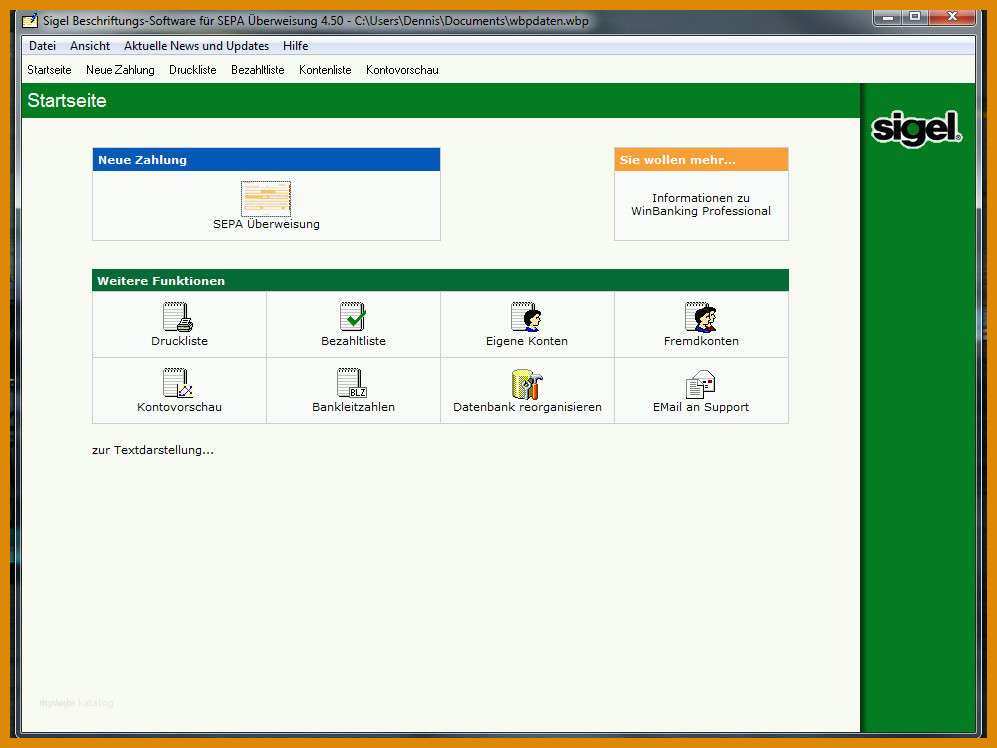Minimize the Sigel window

tap(888, 17)
